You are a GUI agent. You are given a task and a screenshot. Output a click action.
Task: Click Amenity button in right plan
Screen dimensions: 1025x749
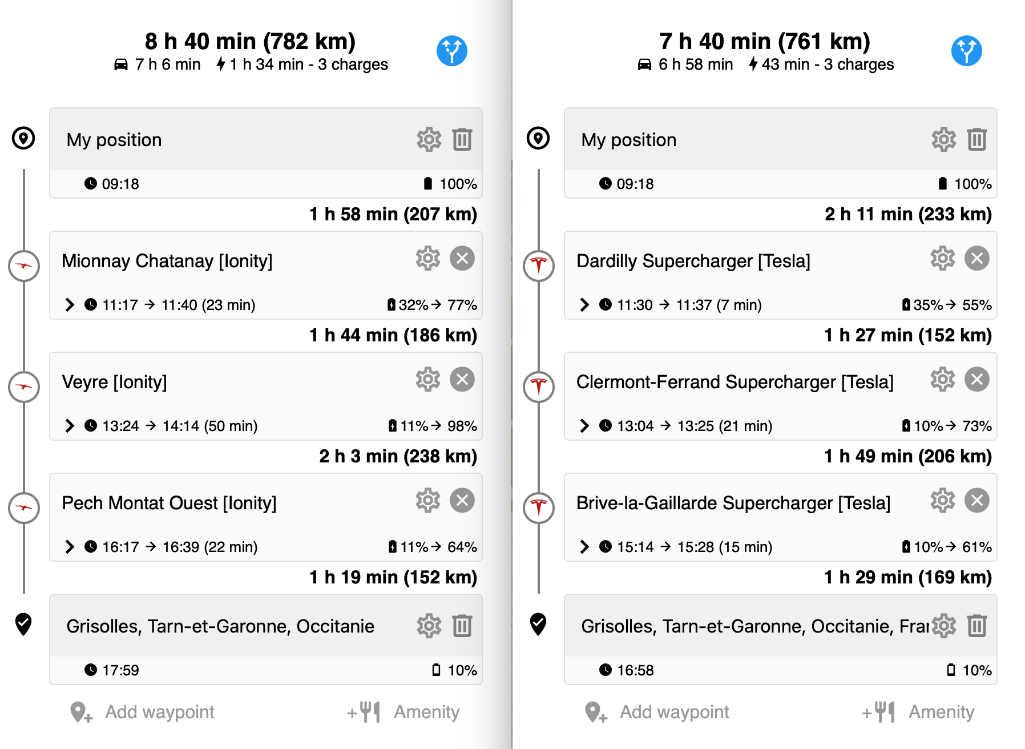coord(917,712)
